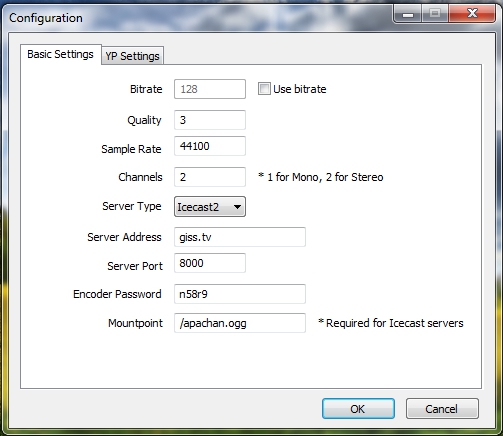Image resolution: width=503 pixels, height=436 pixels.
Task: Enable the Use bitrate checkbox
Action: pos(264,89)
